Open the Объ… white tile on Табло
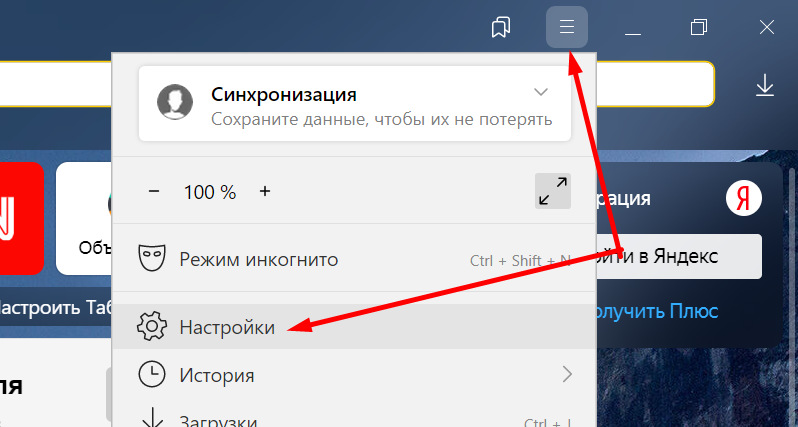 tap(84, 218)
